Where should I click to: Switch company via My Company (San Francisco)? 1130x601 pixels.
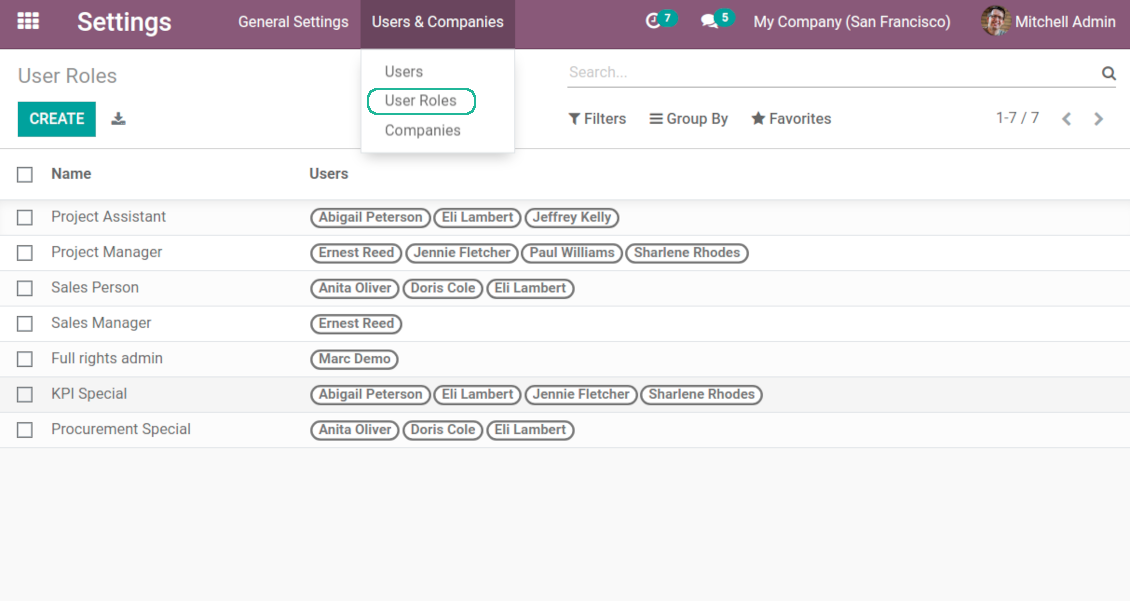pos(851,22)
